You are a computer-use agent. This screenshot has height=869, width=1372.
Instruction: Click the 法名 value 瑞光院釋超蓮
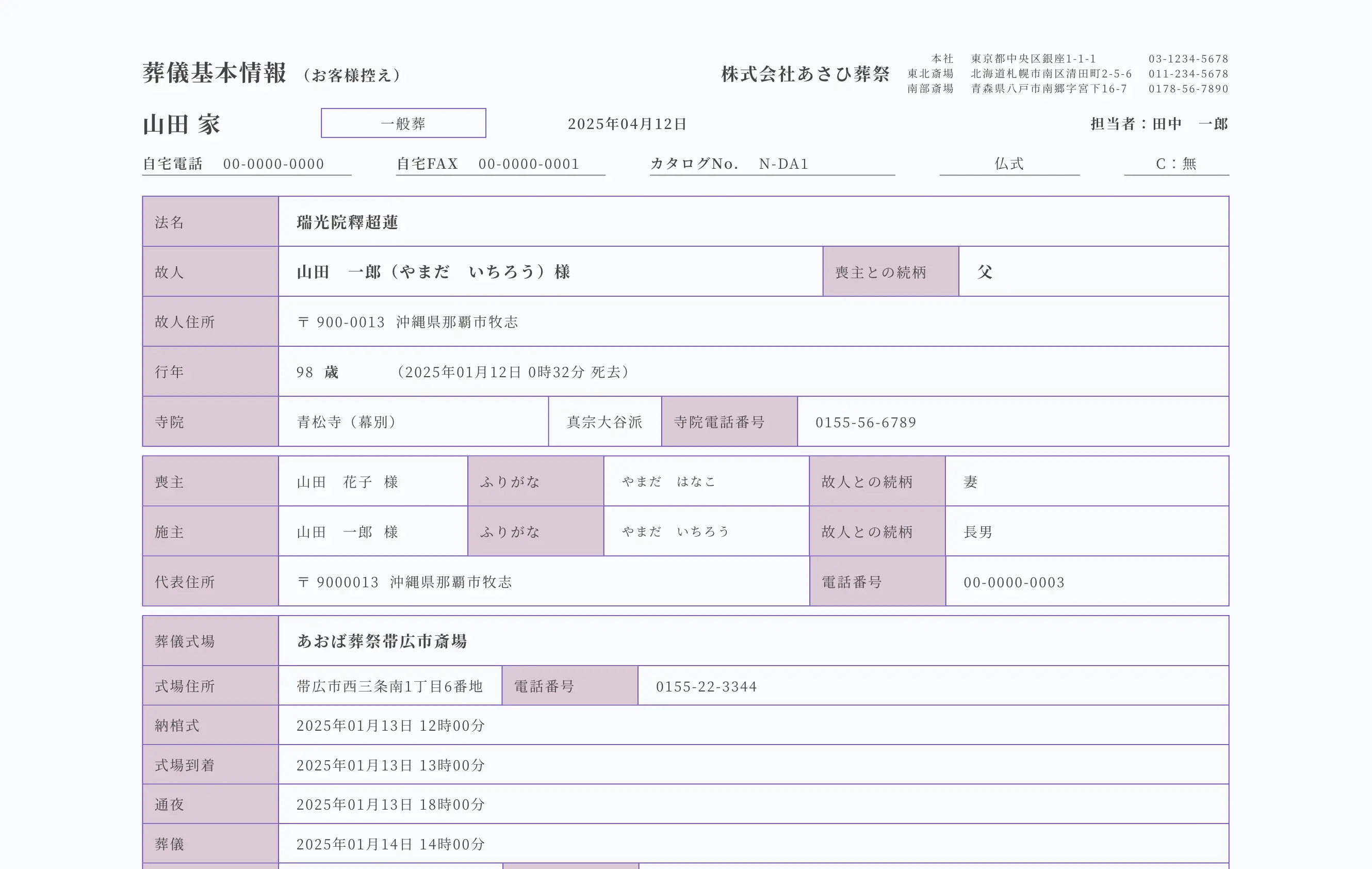347,222
